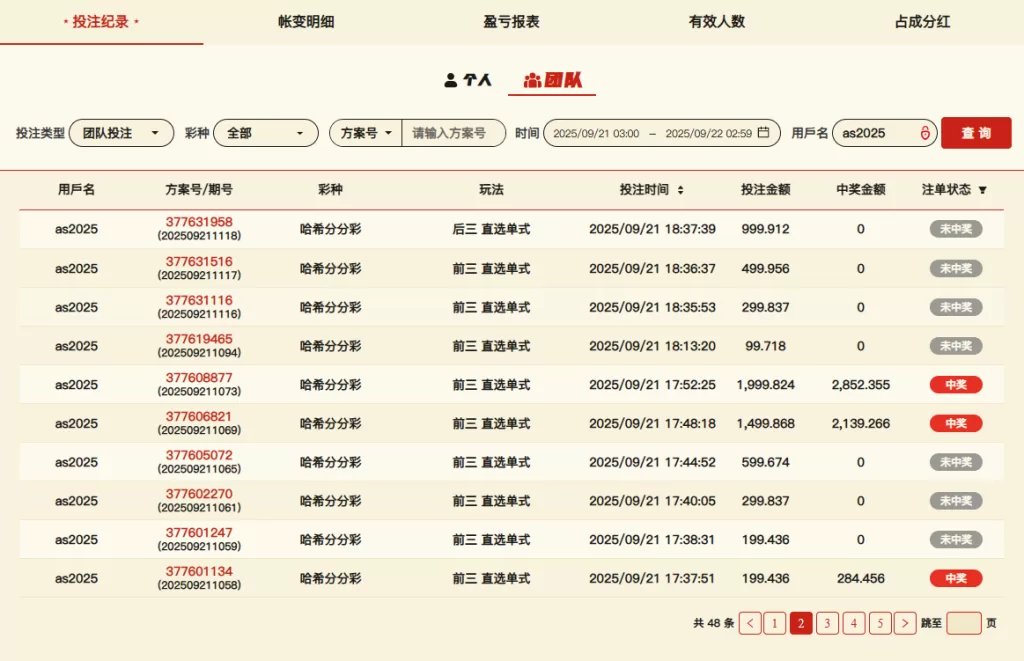Open the 彩种 全部 dropdown
Screen dimensions: 1024x661
click(x=265, y=133)
